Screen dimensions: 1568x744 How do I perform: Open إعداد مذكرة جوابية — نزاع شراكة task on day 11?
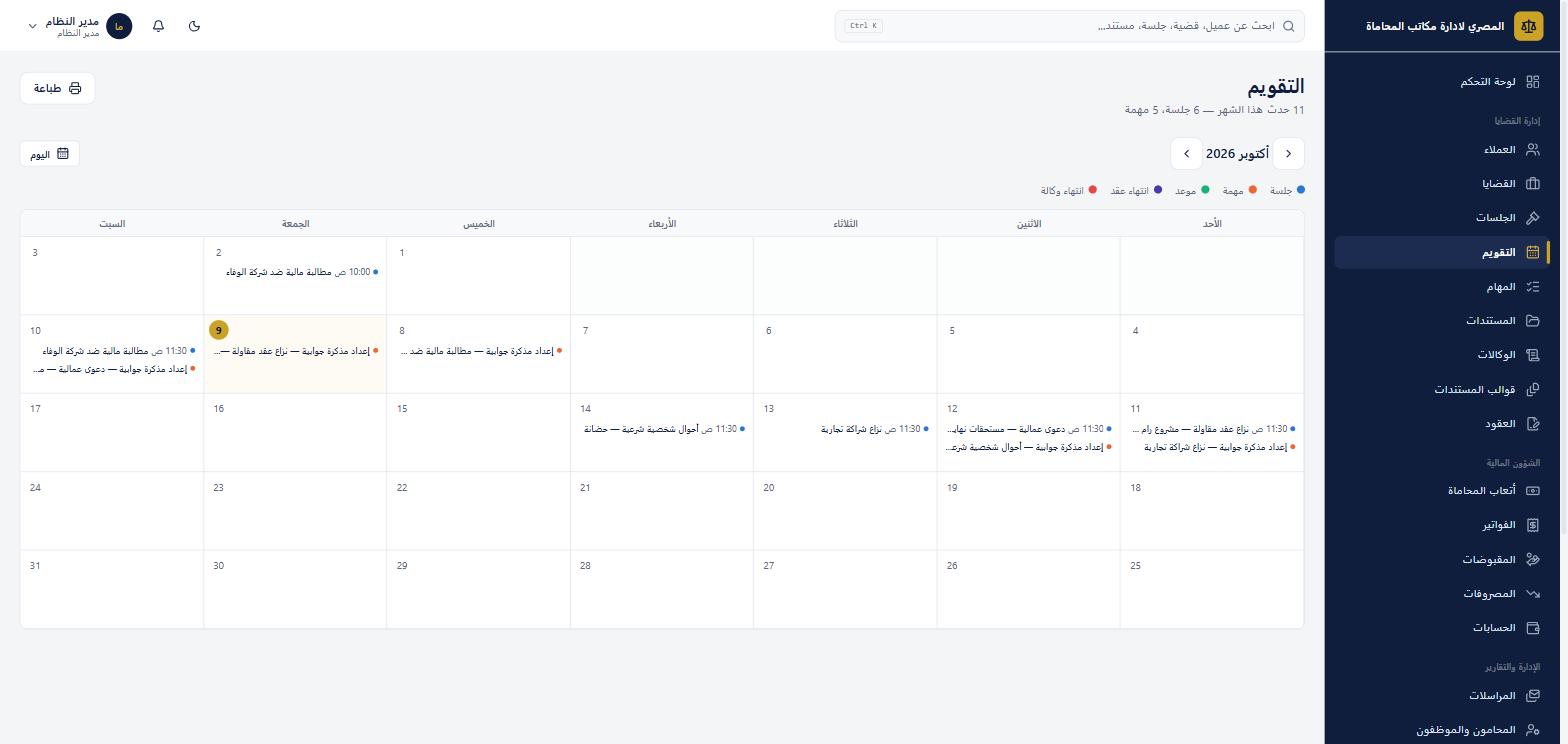1219,447
